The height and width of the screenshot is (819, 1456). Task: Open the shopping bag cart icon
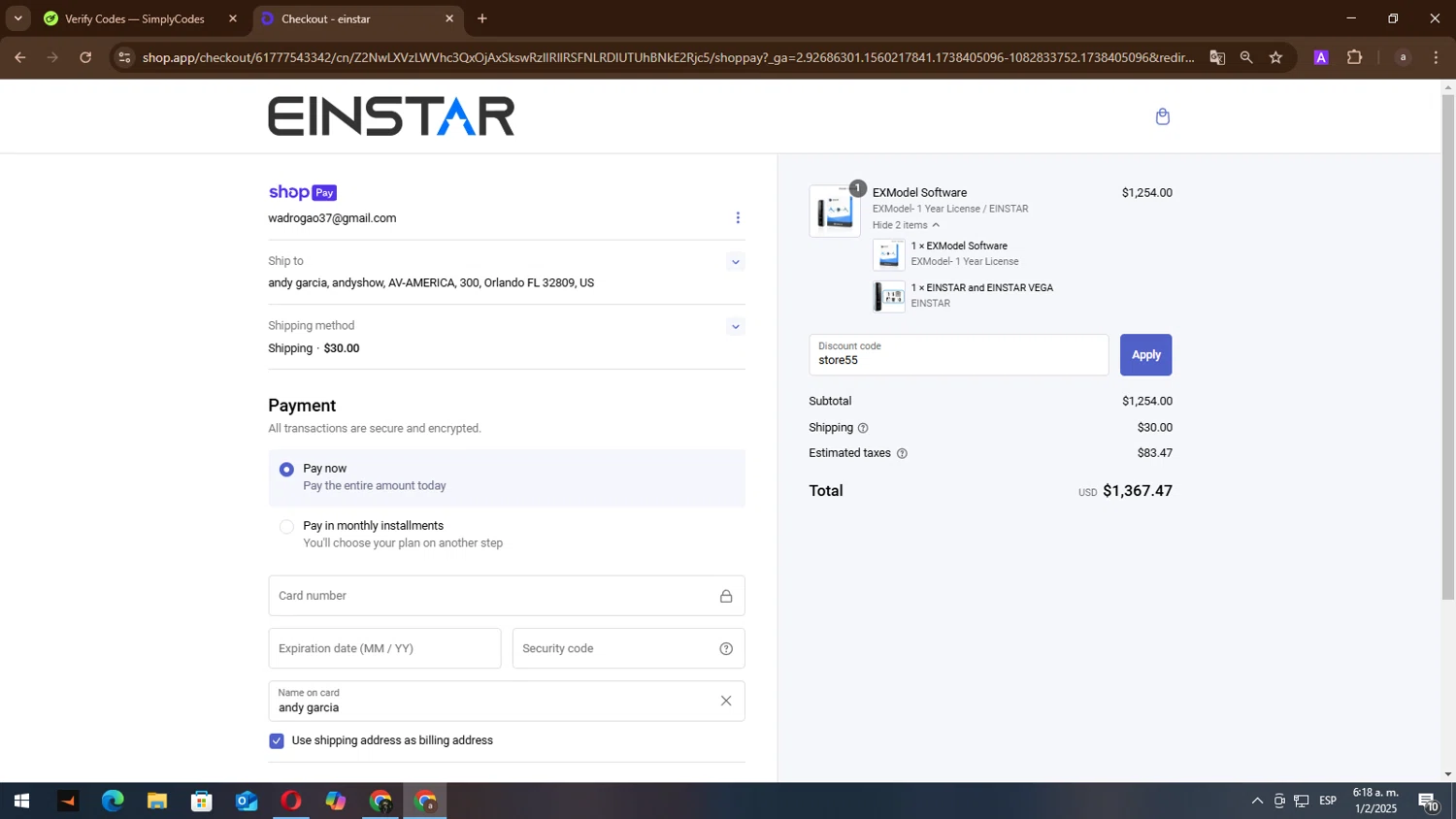(x=1162, y=116)
